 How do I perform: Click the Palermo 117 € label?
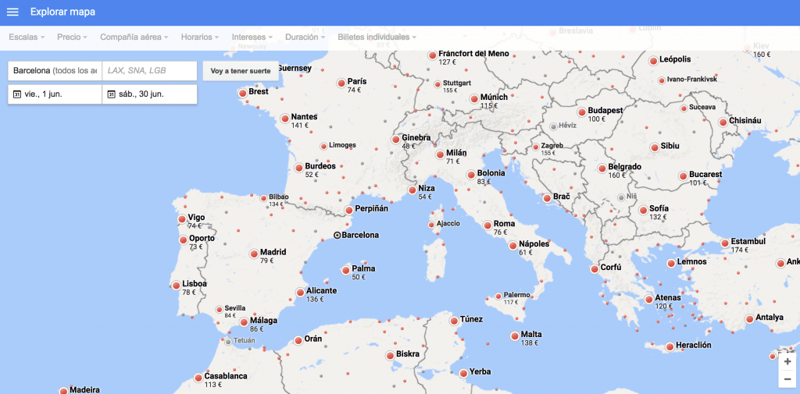(x=516, y=298)
